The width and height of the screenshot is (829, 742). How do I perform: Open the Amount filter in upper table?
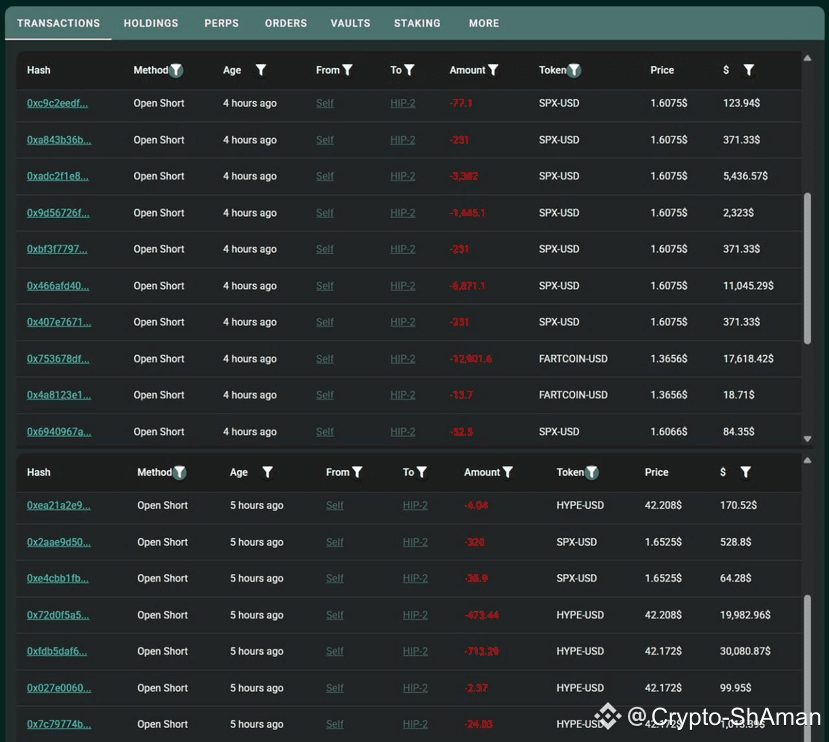click(x=493, y=70)
